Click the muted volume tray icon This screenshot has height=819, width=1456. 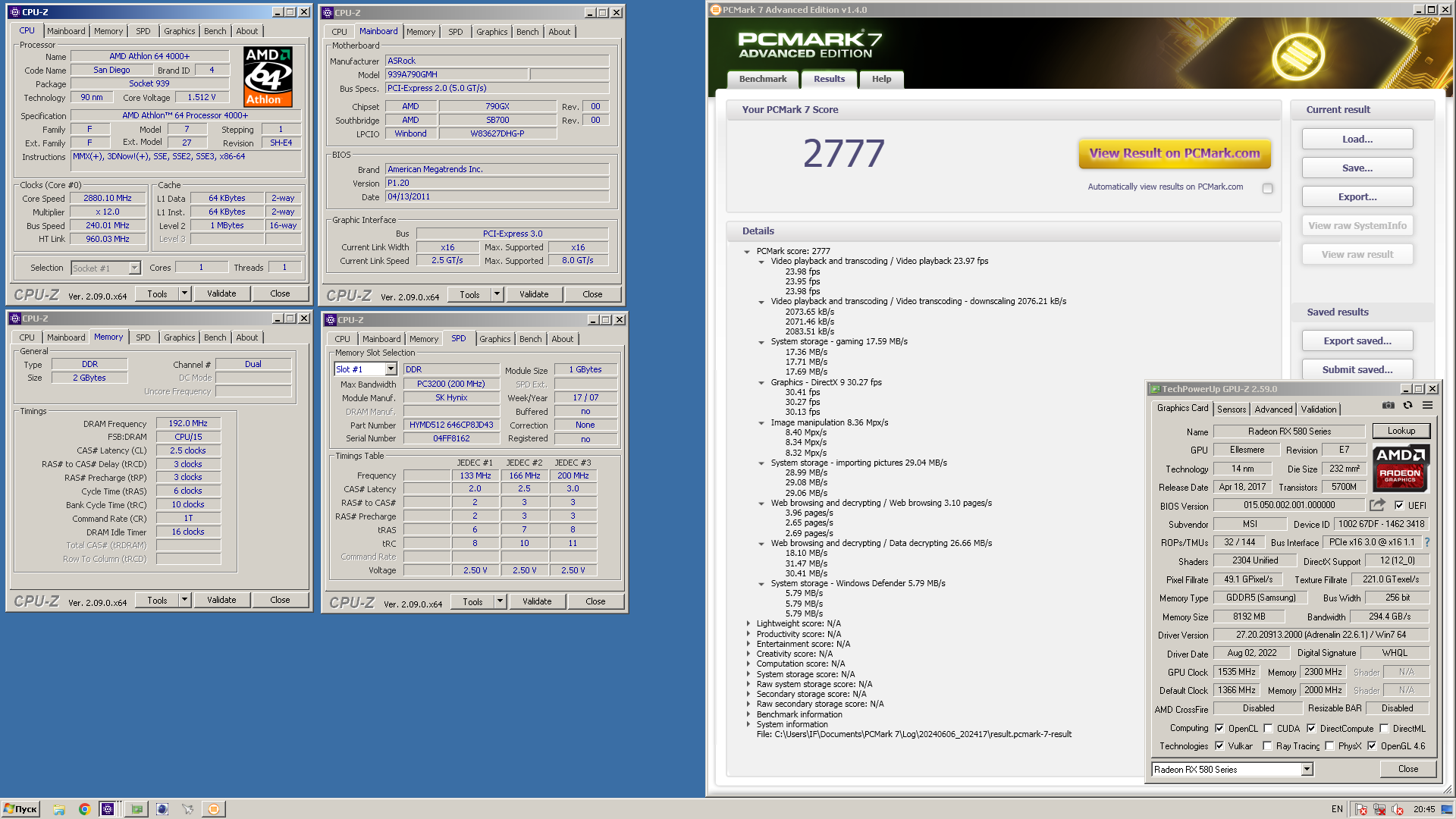pos(1398,809)
